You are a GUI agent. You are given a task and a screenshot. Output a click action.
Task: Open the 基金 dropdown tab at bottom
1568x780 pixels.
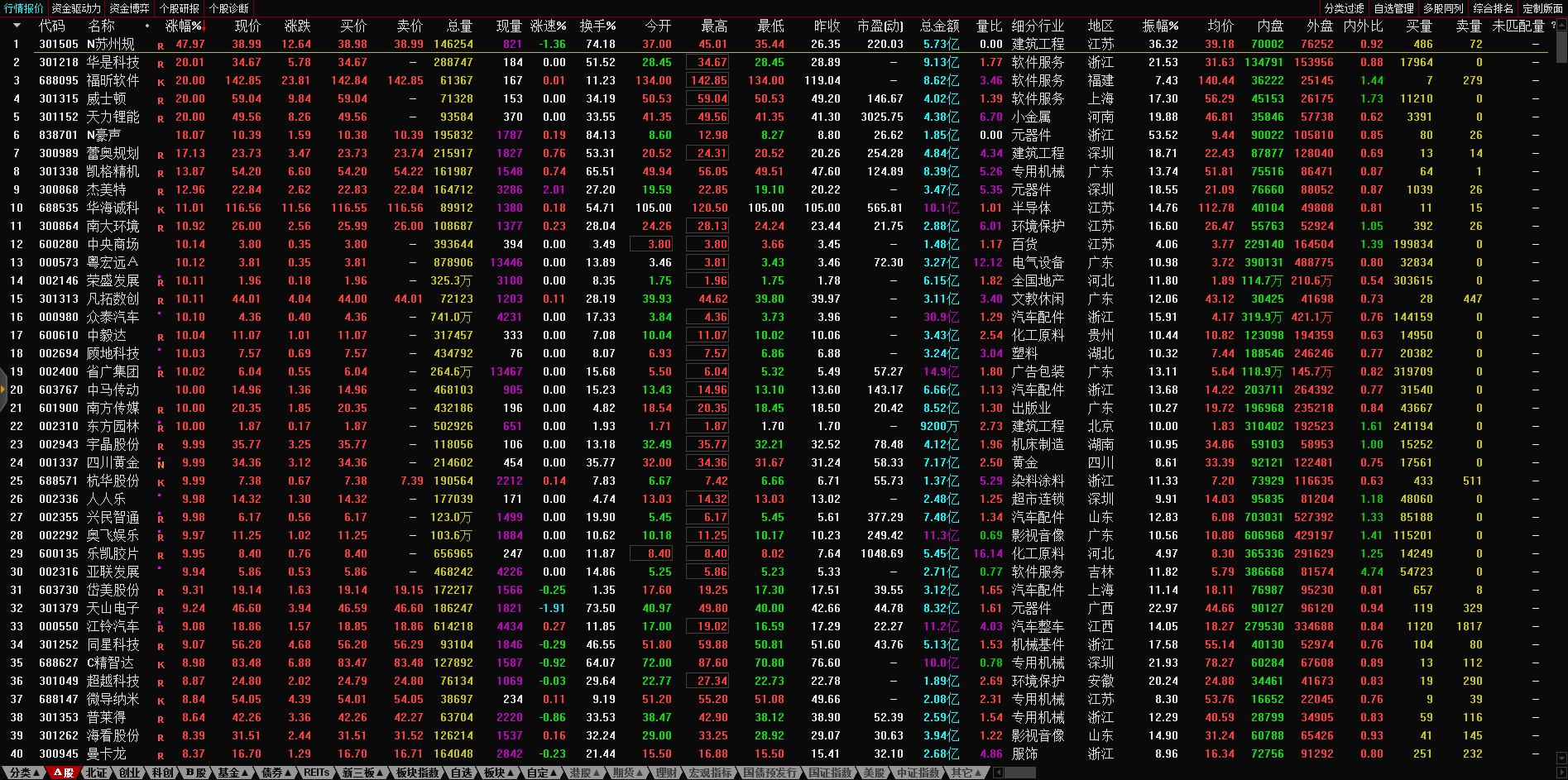click(233, 773)
